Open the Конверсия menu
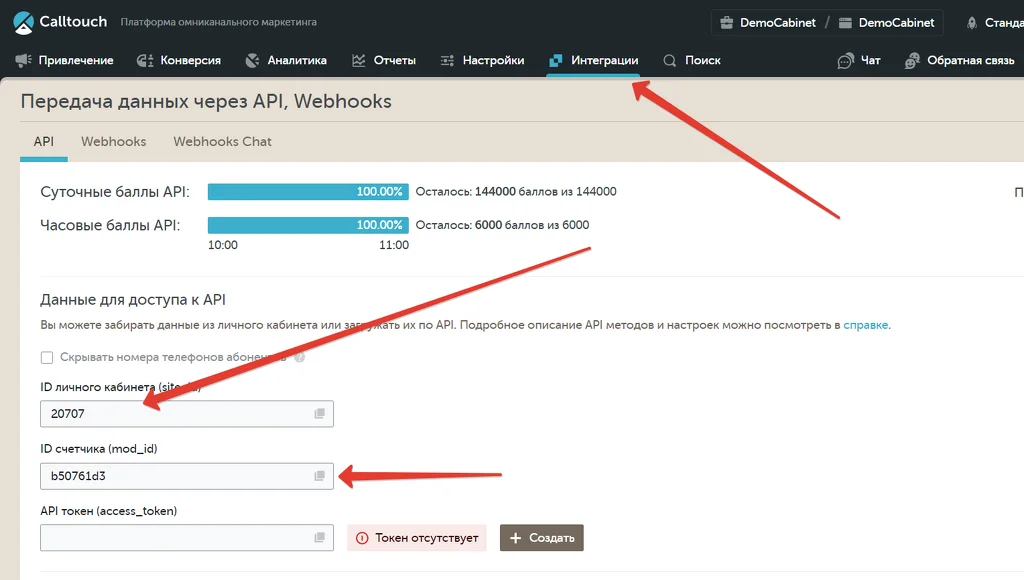 [x=178, y=60]
